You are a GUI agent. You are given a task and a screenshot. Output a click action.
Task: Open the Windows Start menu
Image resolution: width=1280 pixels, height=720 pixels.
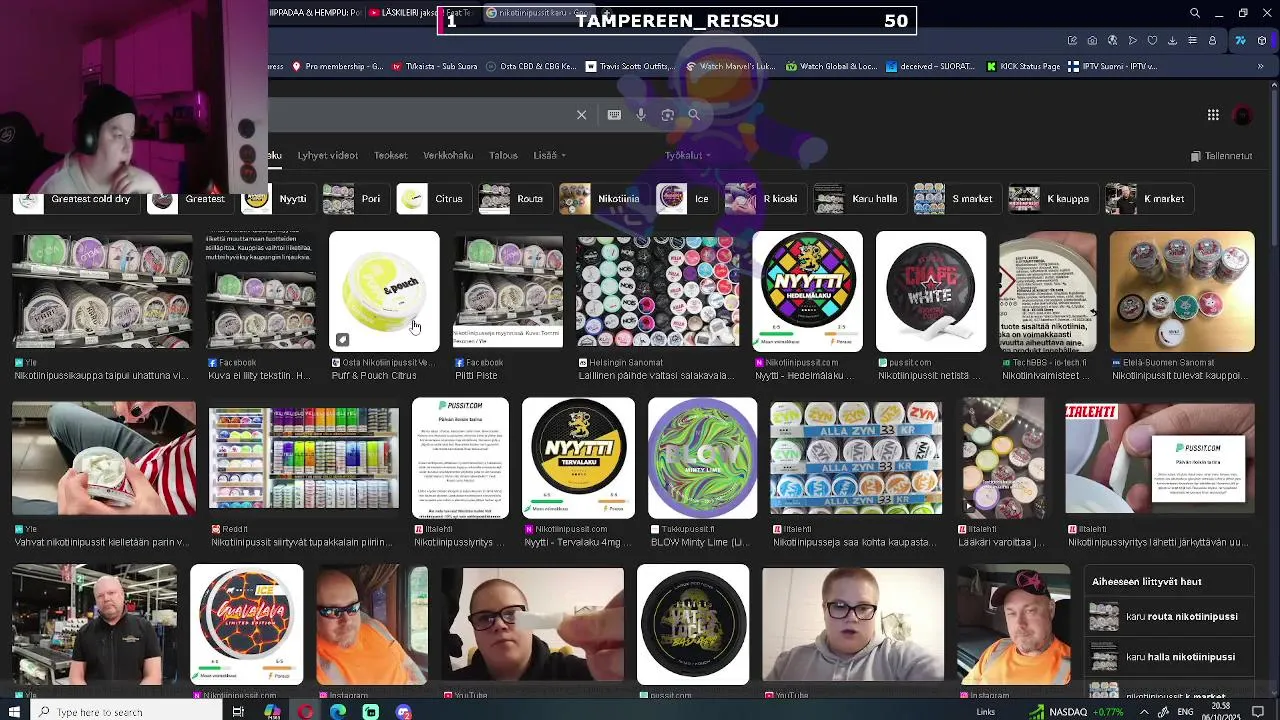pyautogui.click(x=14, y=712)
